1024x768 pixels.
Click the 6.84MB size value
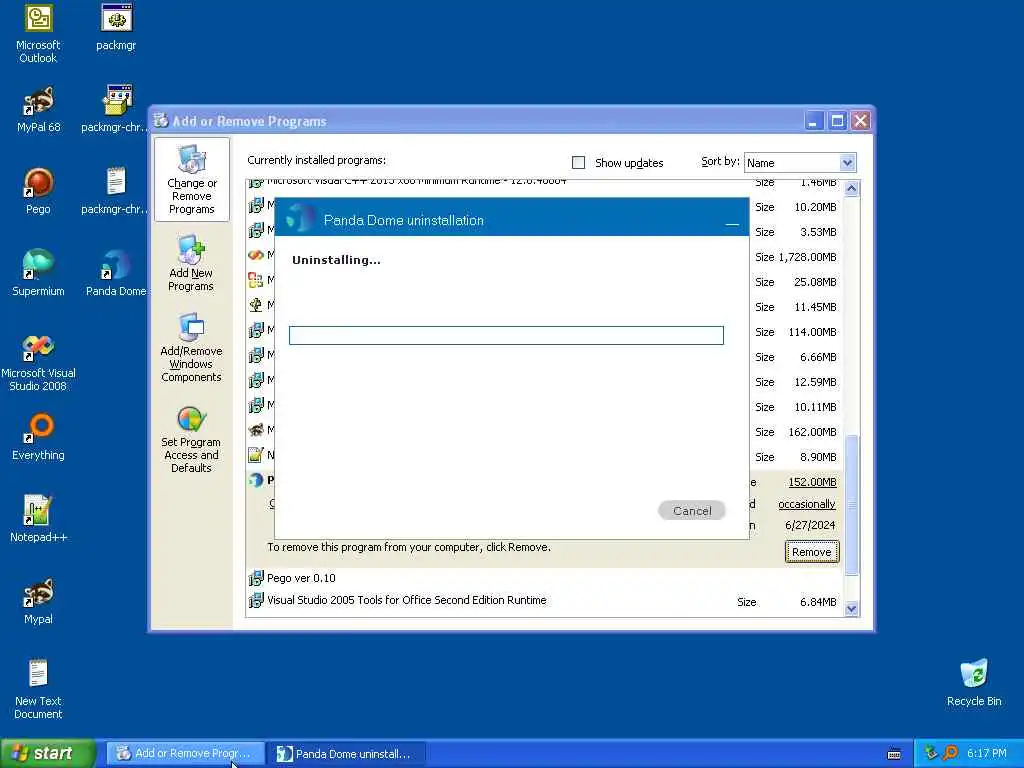(818, 601)
